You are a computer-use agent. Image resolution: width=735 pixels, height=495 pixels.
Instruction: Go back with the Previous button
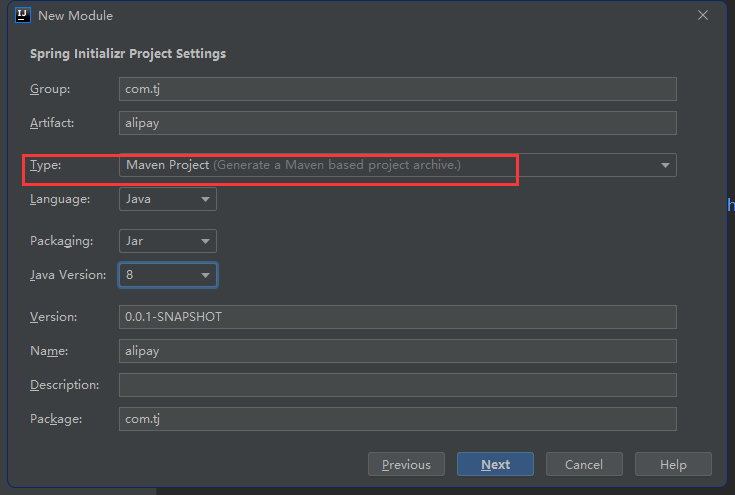(406, 464)
